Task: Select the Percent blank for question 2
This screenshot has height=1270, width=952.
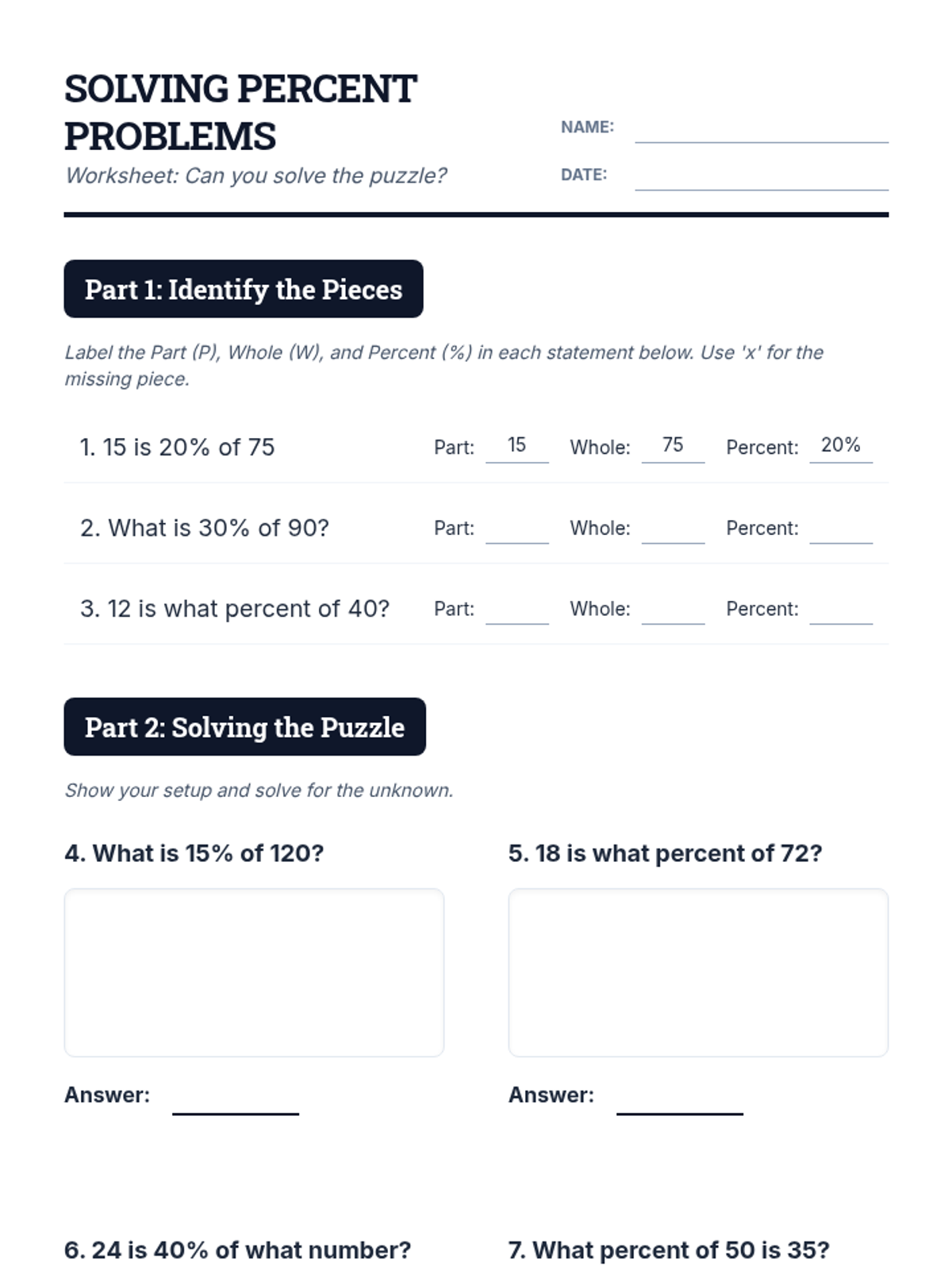Action: tap(840, 530)
